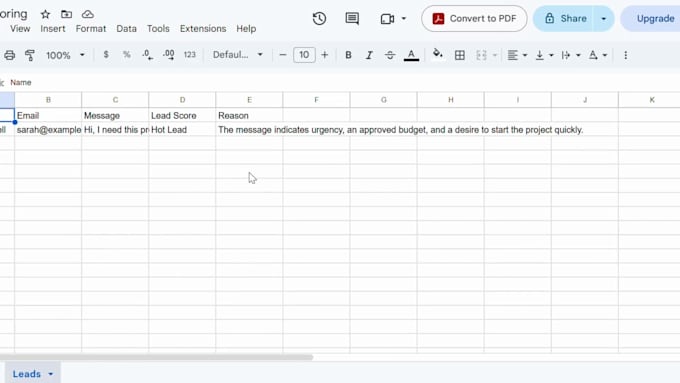This screenshot has width=680, height=383.
Task: Decrease decimal places
Action: [147, 55]
